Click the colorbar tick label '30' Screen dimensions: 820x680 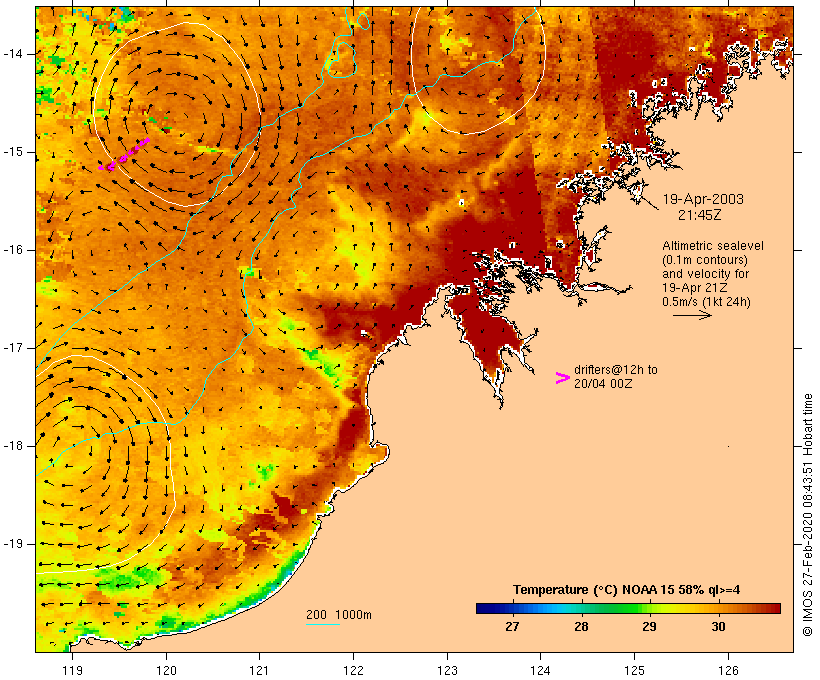(719, 627)
